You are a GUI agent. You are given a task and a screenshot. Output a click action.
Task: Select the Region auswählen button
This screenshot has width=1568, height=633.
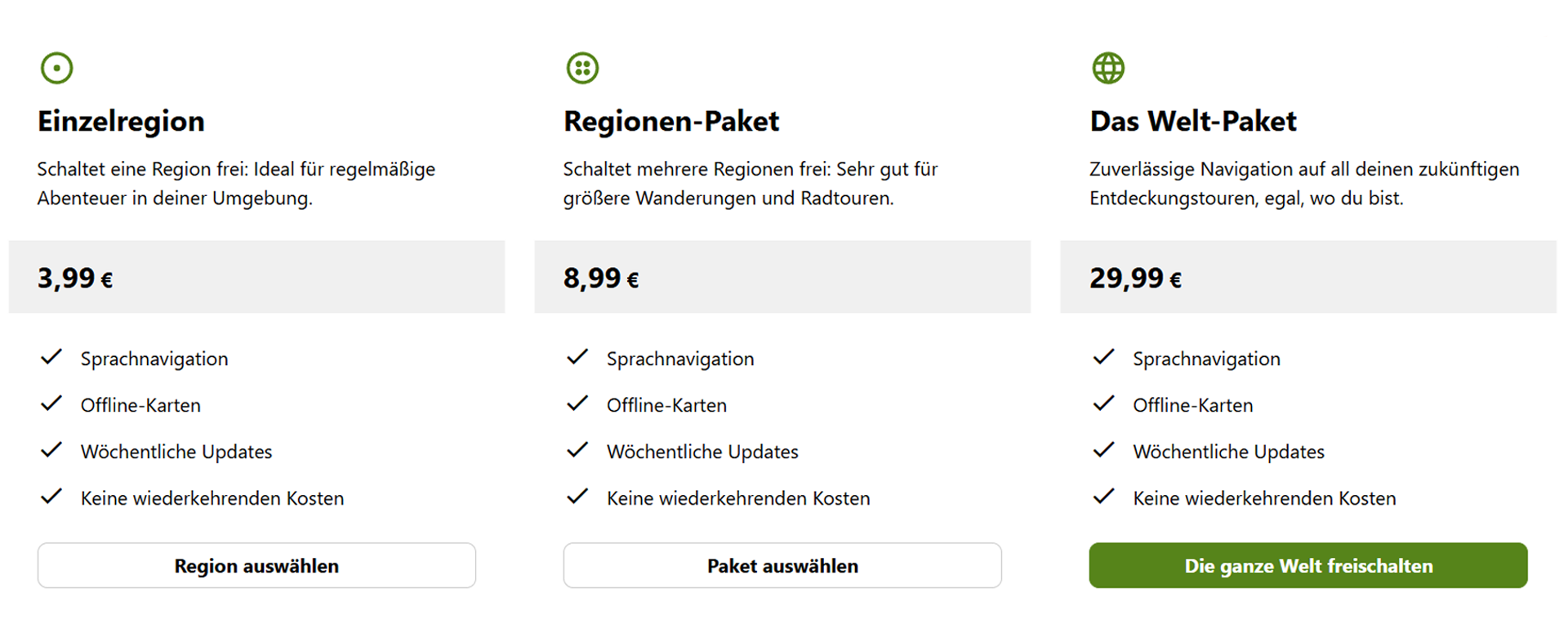click(256, 565)
